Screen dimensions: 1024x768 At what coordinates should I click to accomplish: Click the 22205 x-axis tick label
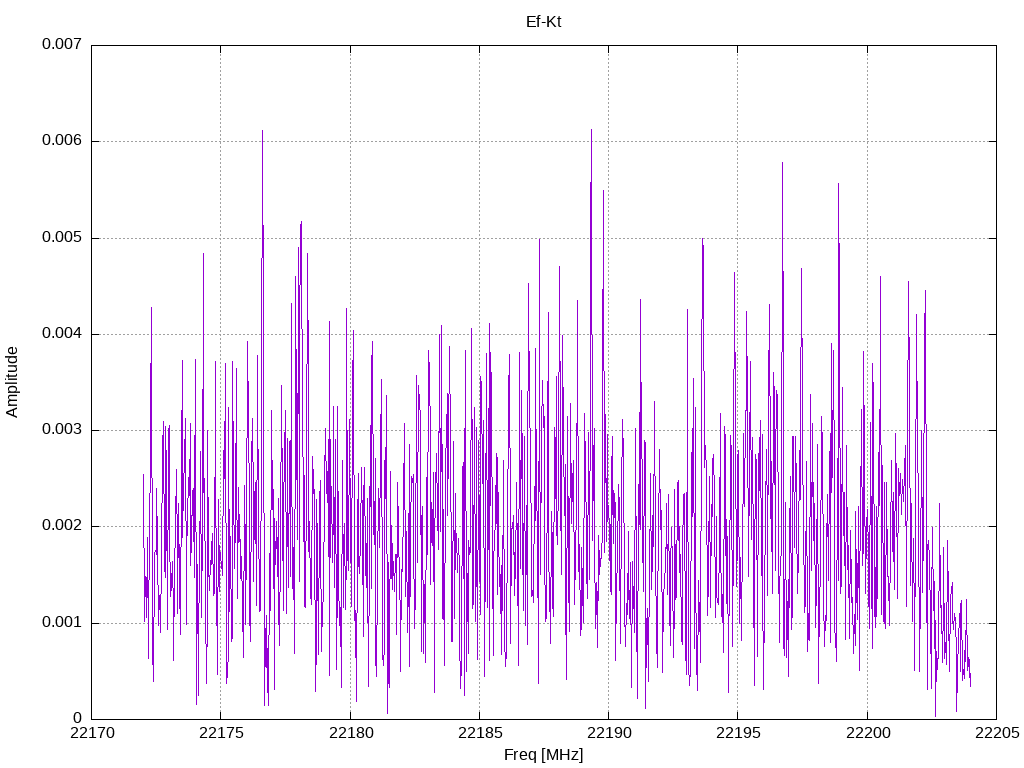pyautogui.click(x=997, y=733)
